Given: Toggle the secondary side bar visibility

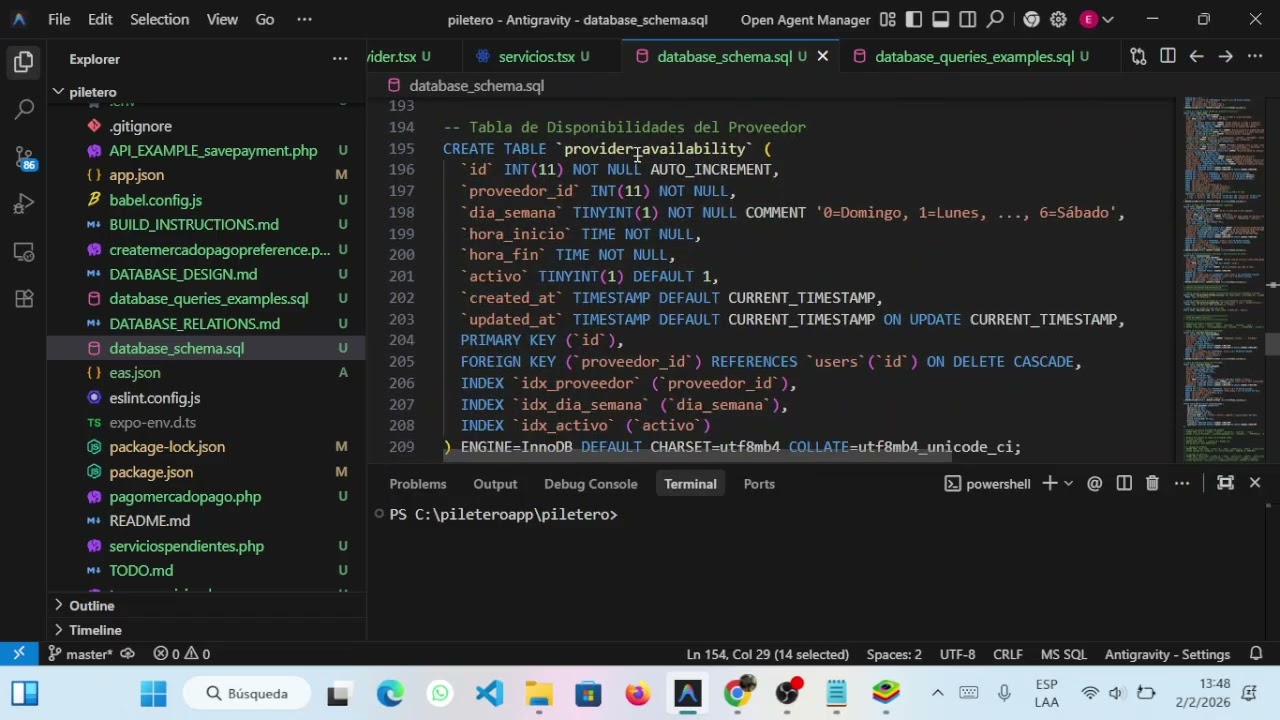Looking at the screenshot, I should (968, 19).
